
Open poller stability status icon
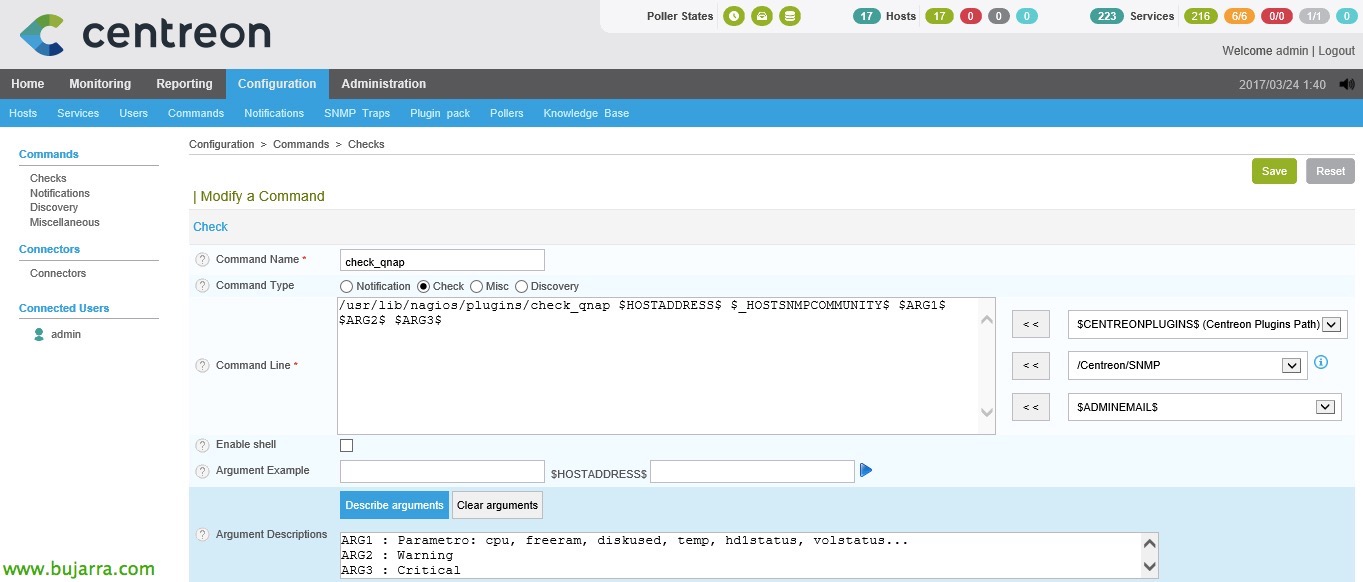(x=762, y=16)
